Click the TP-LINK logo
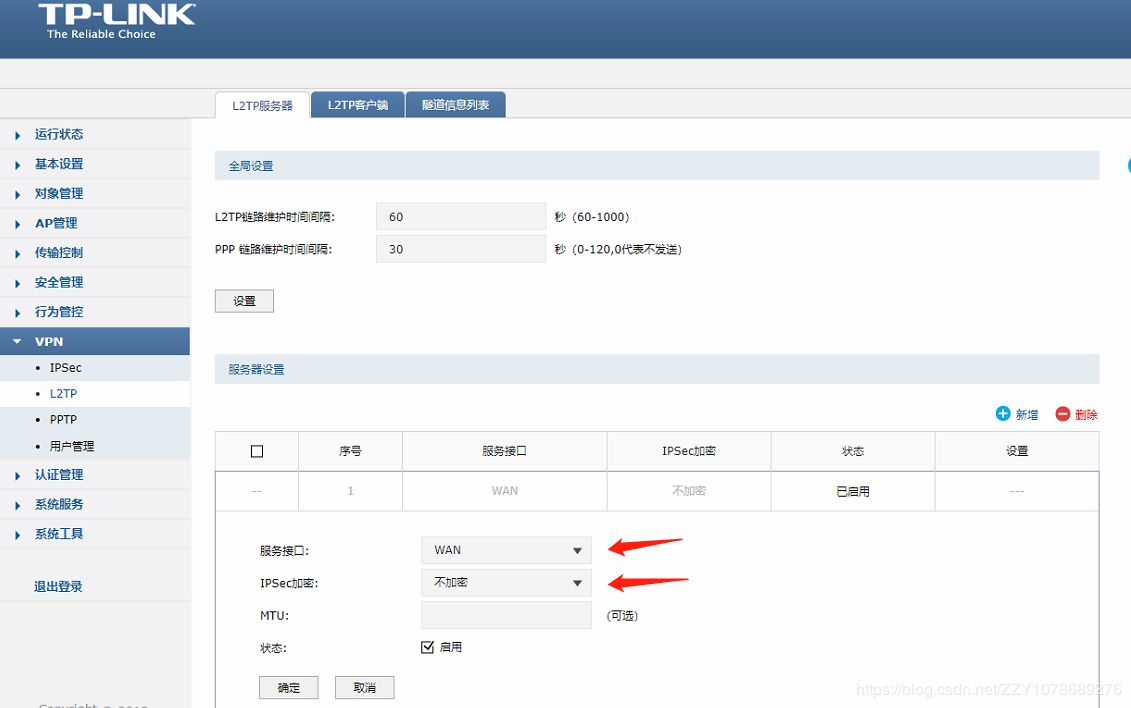1131x708 pixels. [116, 21]
